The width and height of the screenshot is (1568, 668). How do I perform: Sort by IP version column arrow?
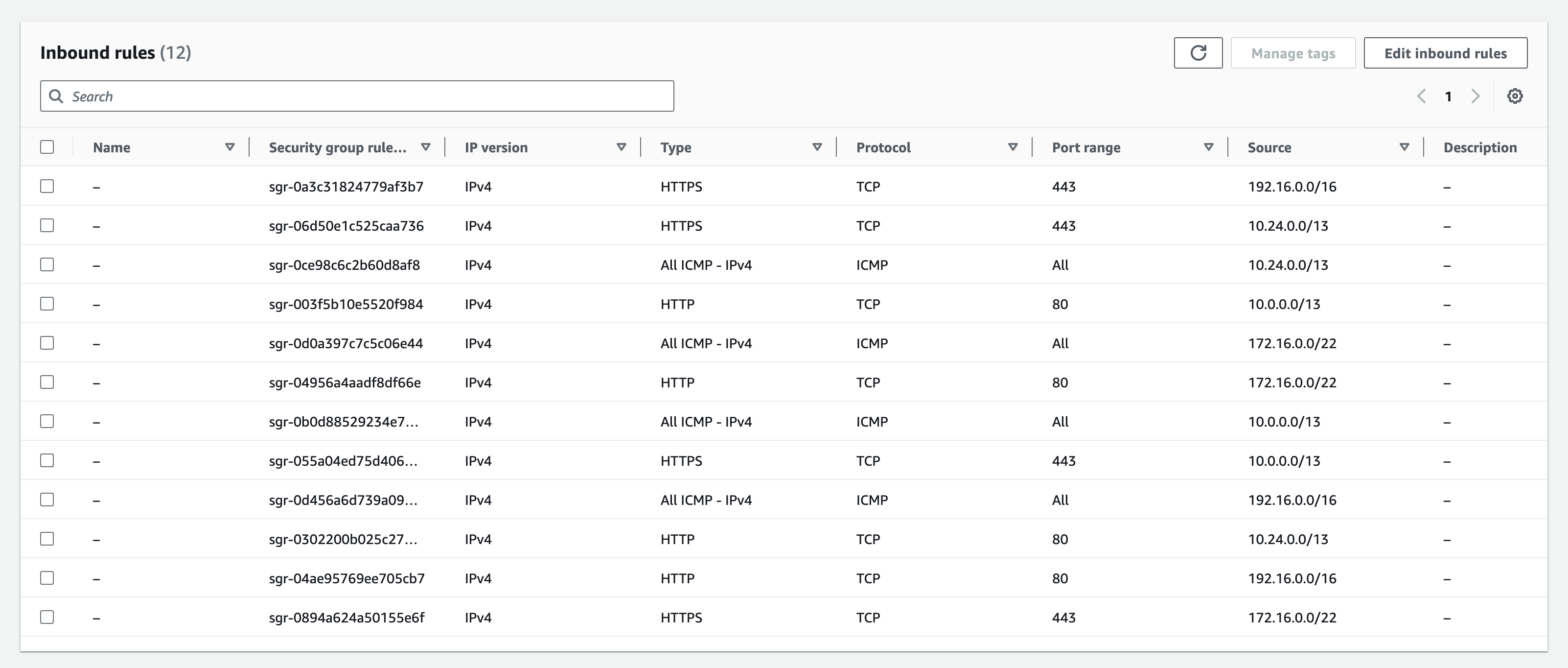coord(621,147)
